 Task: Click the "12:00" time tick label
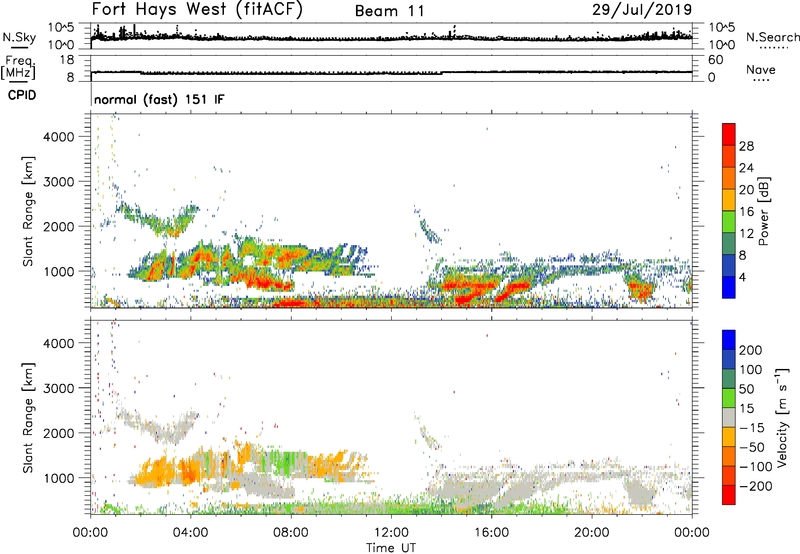click(391, 533)
